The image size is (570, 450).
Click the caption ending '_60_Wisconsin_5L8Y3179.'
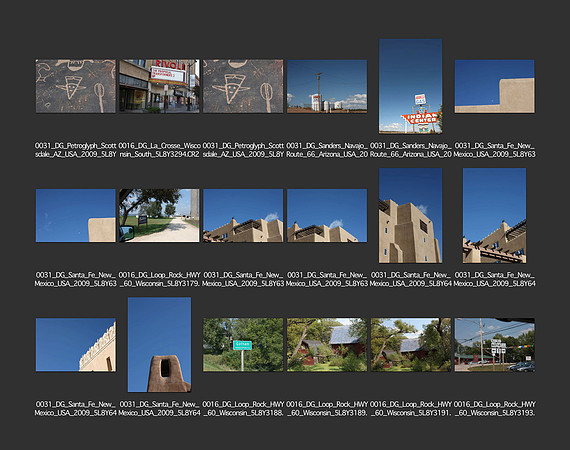pyautogui.click(x=159, y=279)
